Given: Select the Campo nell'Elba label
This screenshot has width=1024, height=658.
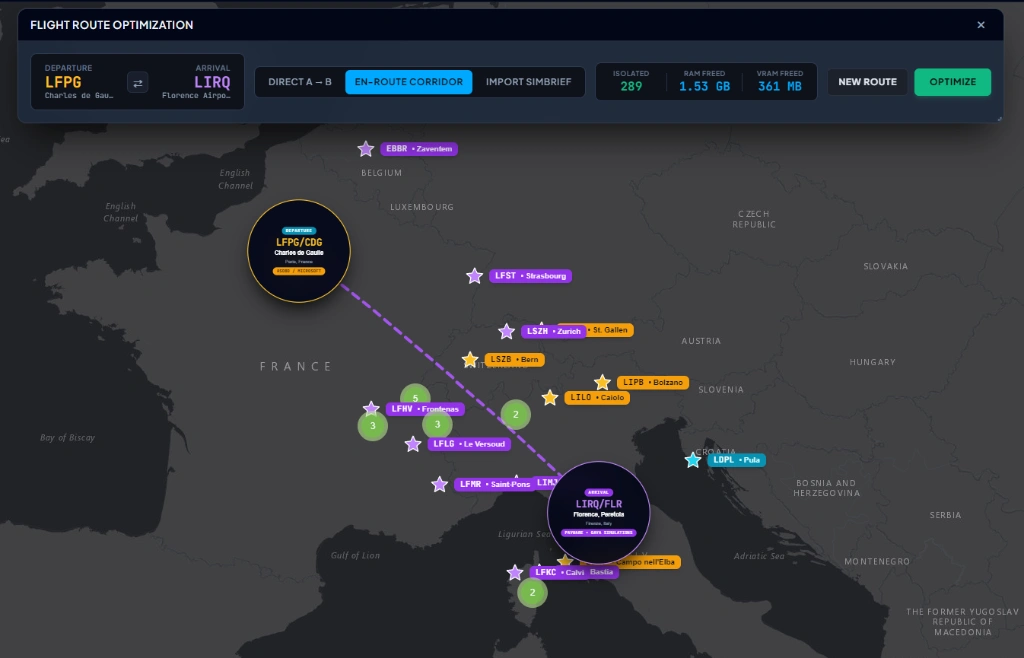Looking at the screenshot, I should click(647, 562).
